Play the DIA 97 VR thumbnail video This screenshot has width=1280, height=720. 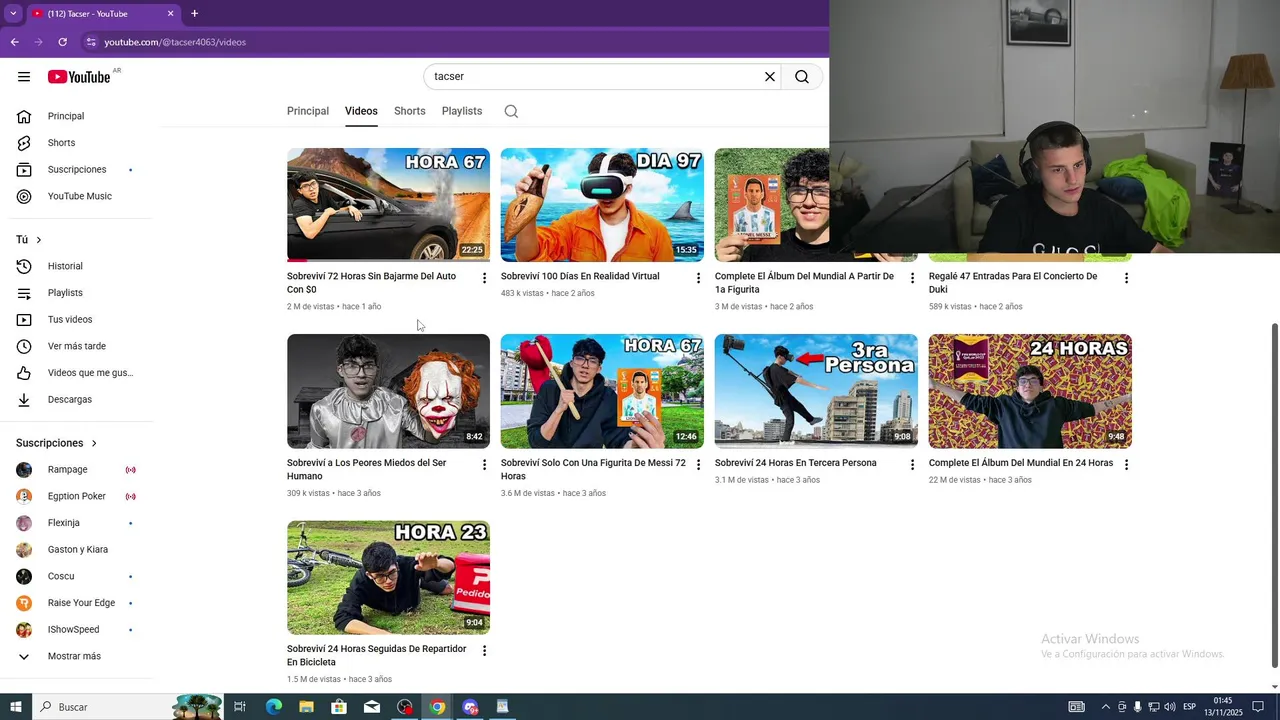coord(602,205)
